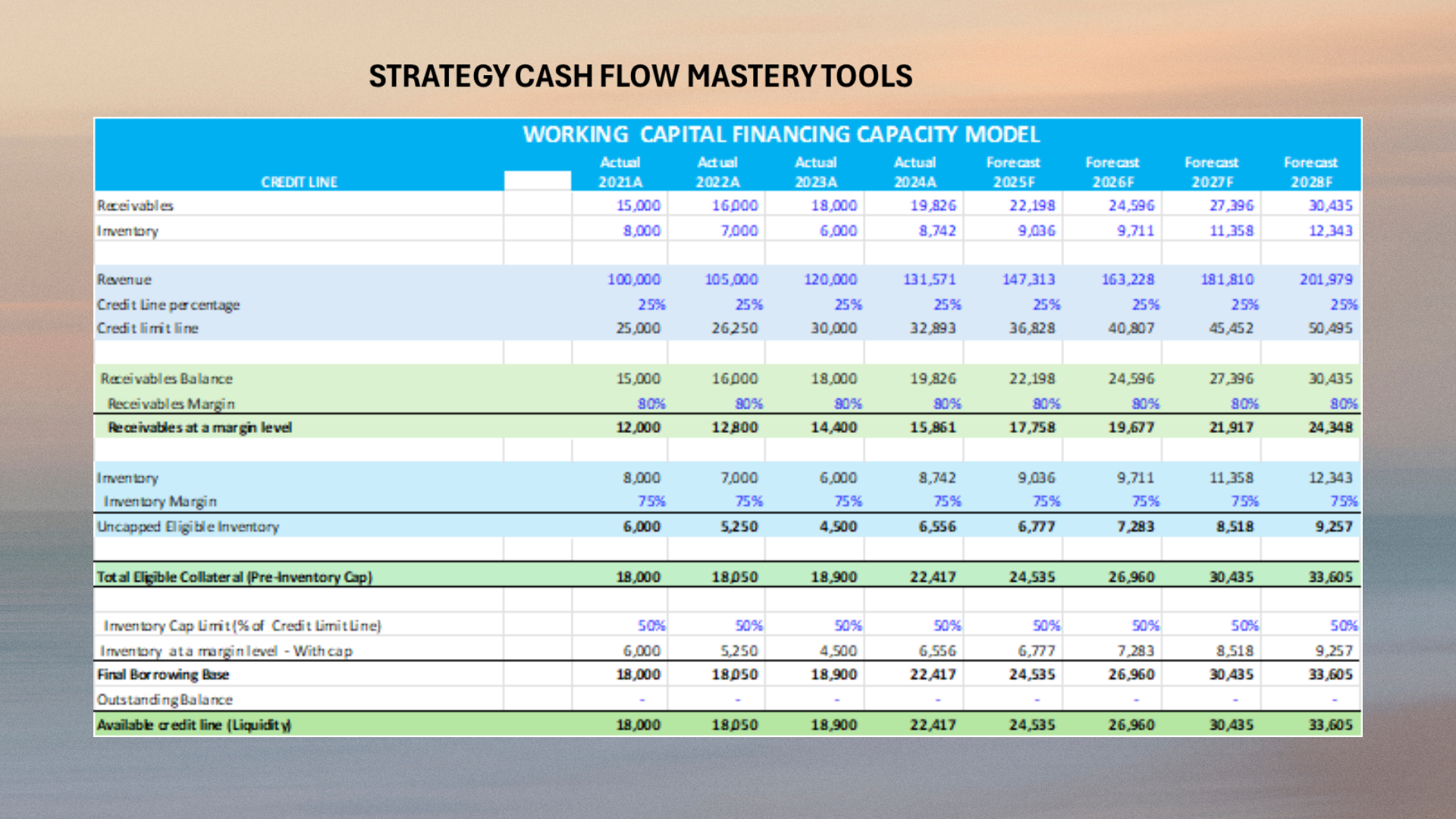This screenshot has height=819, width=1456.
Task: Select the Receivables Margin row label
Action: pyautogui.click(x=171, y=403)
